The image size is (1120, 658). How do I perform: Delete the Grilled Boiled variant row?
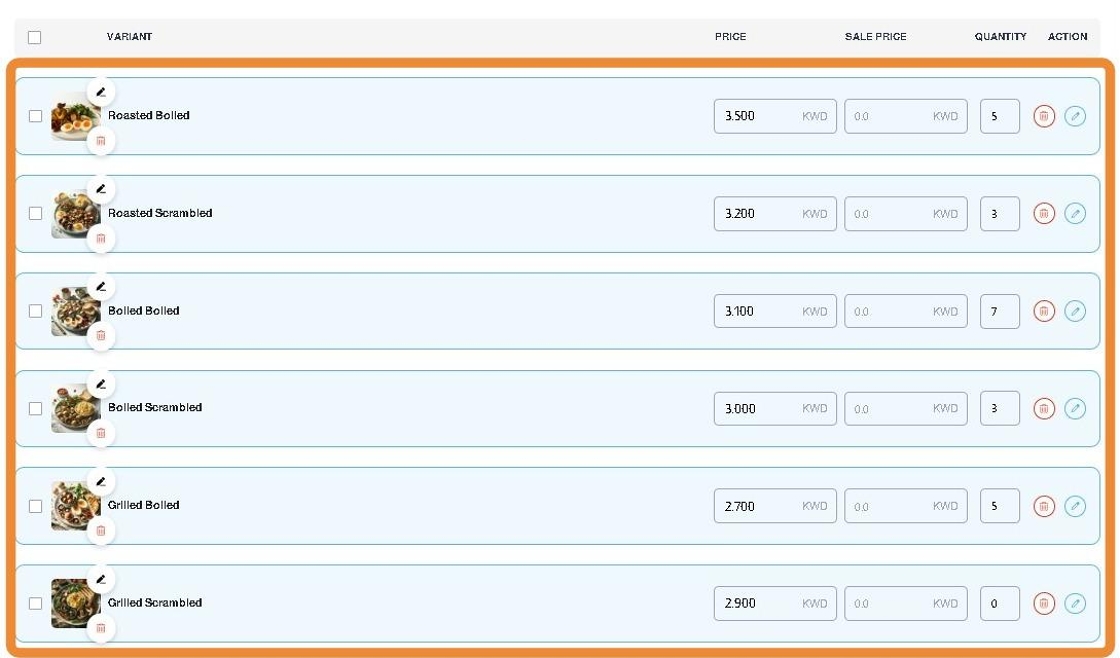click(1044, 506)
